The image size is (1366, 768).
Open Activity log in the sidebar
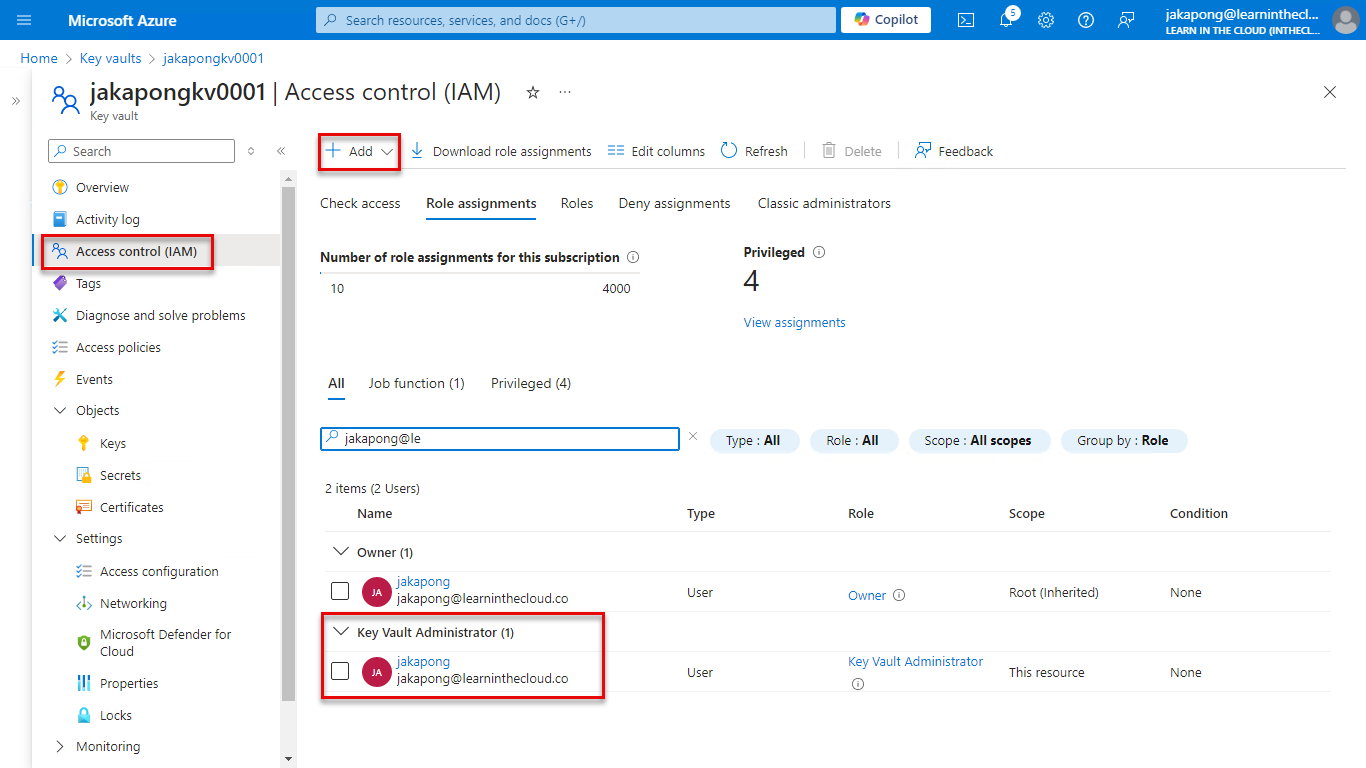(107, 219)
